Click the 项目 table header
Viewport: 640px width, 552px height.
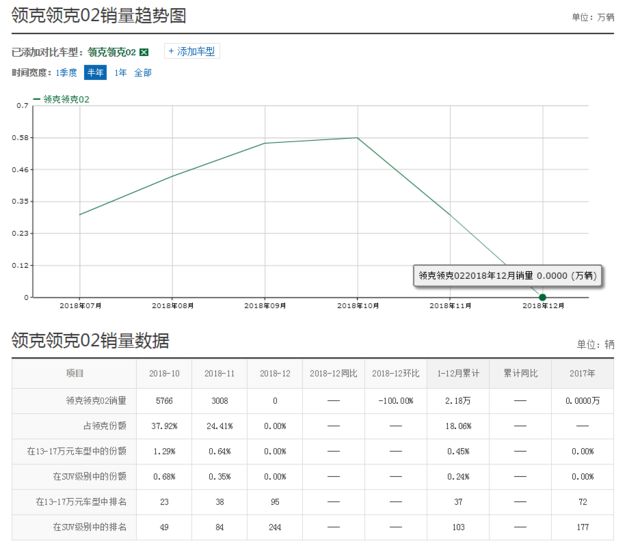74,373
